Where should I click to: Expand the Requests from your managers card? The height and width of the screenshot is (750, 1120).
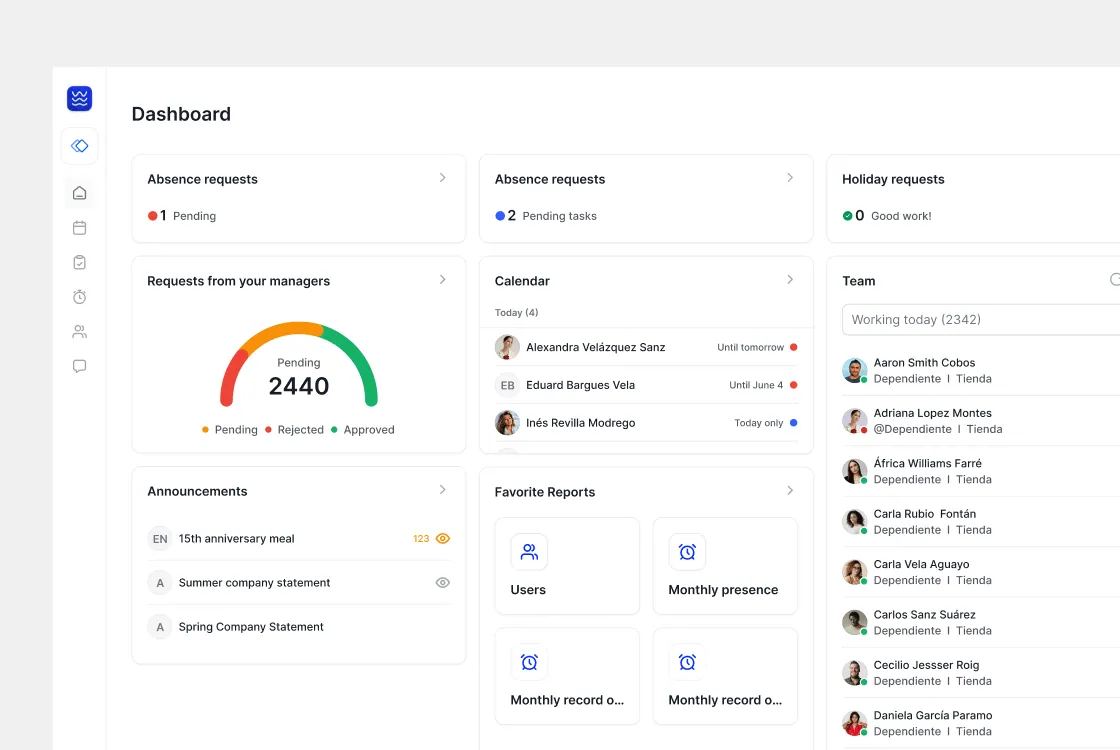pos(443,280)
